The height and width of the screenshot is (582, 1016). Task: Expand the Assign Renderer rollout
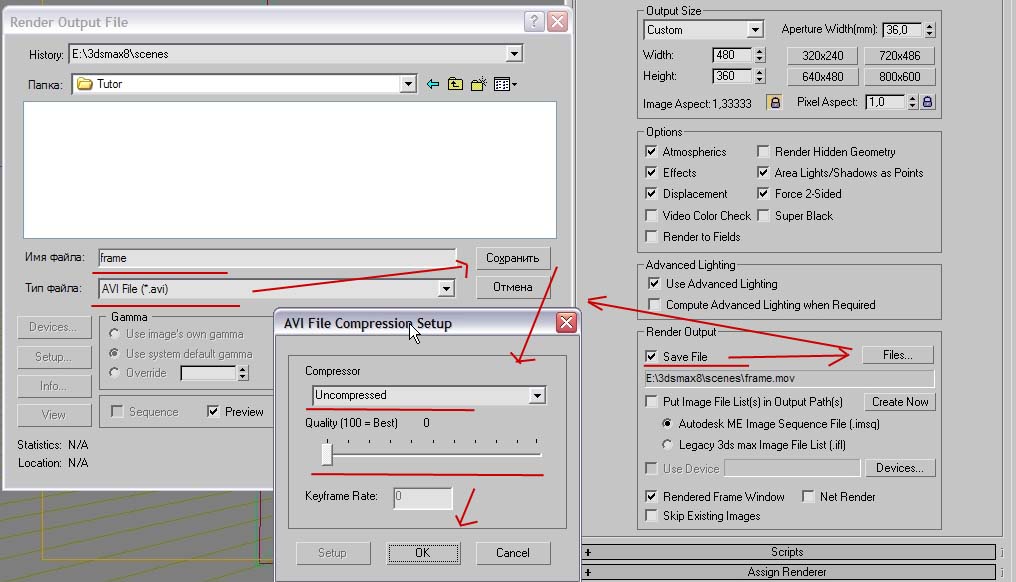[x=787, y=572]
